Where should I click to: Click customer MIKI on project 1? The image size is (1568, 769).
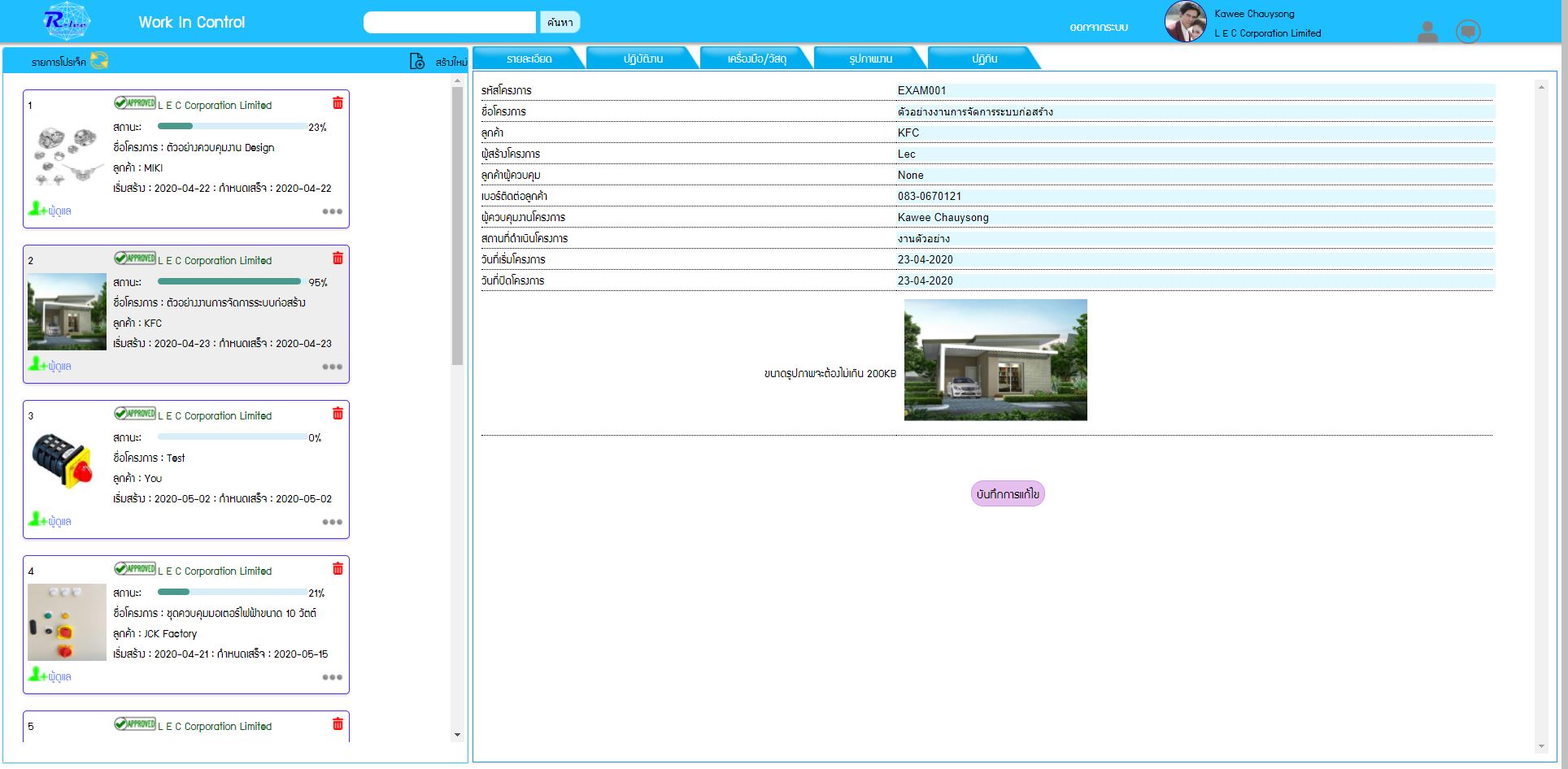coord(153,167)
